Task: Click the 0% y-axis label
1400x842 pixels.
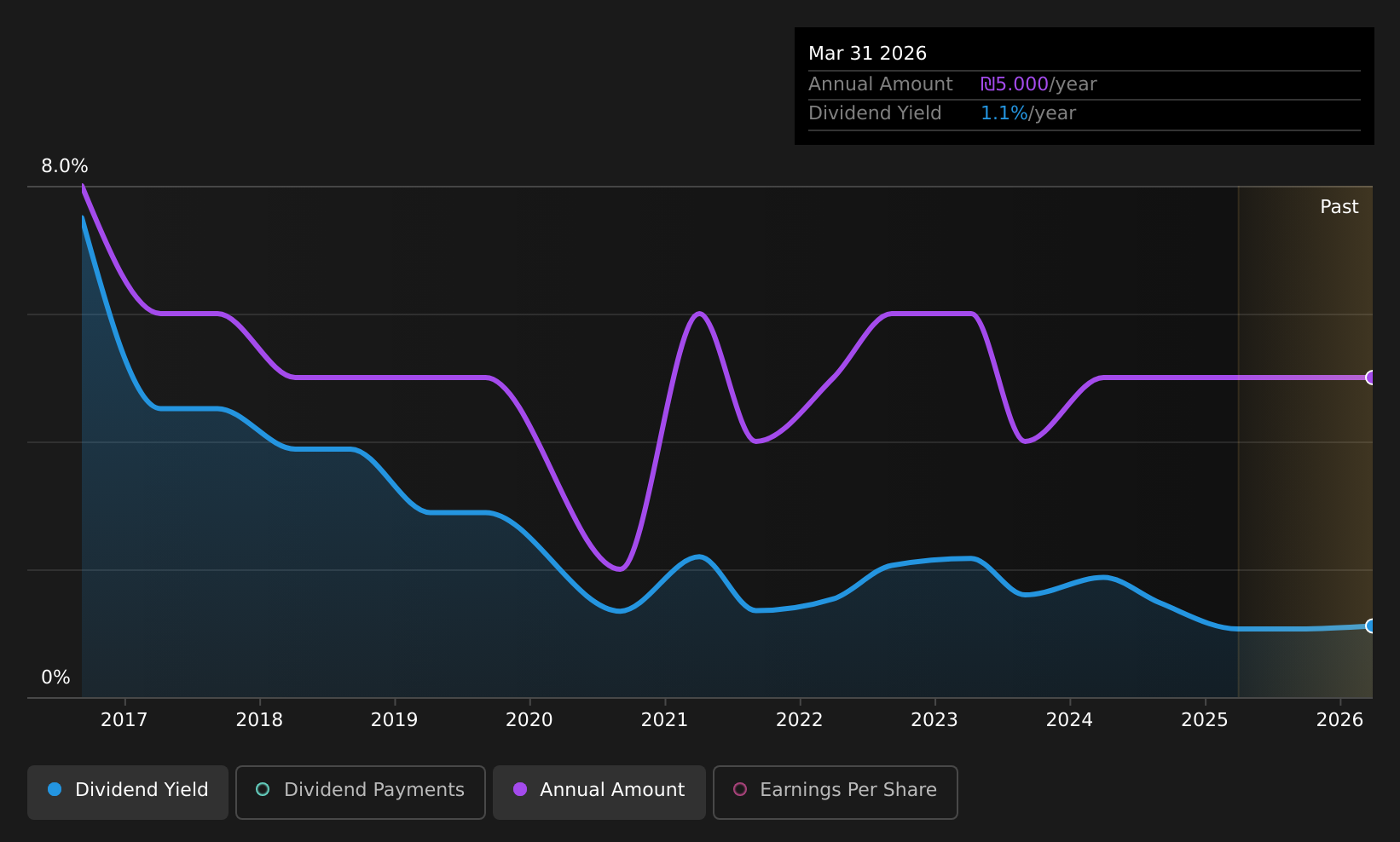Action: tap(56, 678)
